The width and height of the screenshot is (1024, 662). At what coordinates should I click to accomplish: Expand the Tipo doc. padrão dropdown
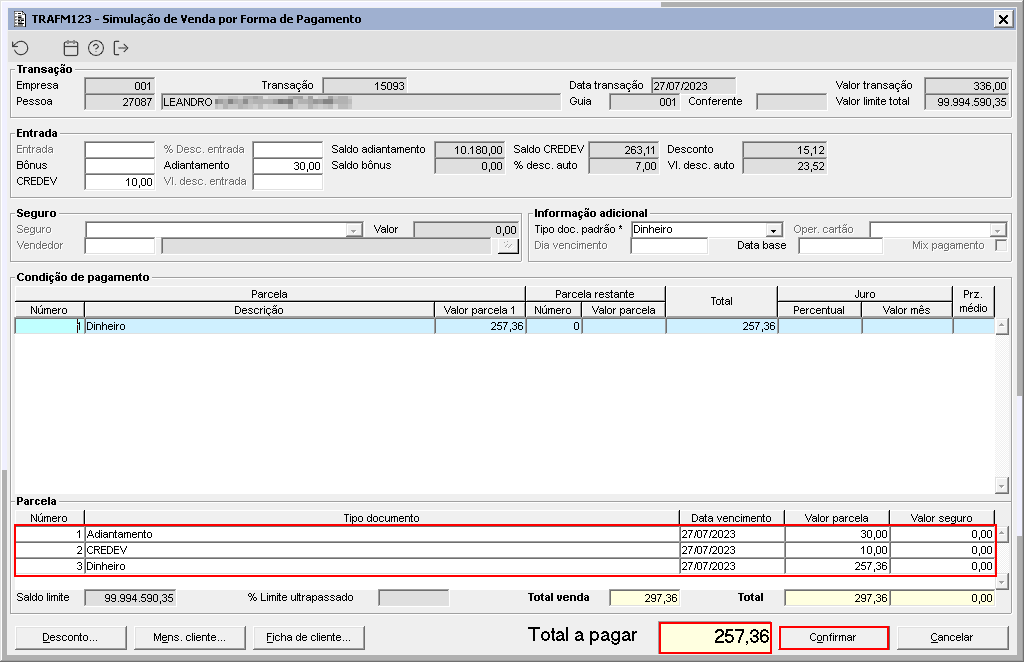774,230
